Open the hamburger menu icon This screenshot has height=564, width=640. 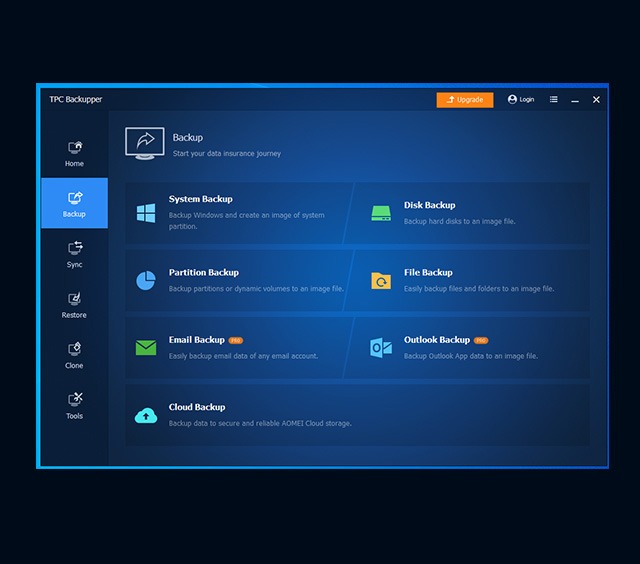pyautogui.click(x=553, y=99)
